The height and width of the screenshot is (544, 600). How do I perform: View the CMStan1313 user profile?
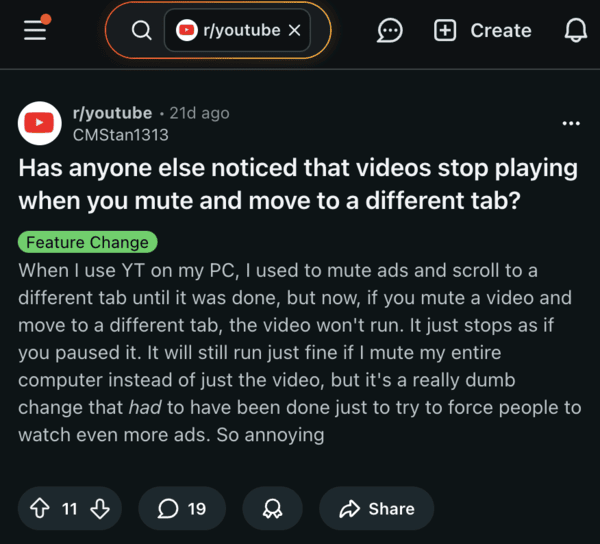120,134
